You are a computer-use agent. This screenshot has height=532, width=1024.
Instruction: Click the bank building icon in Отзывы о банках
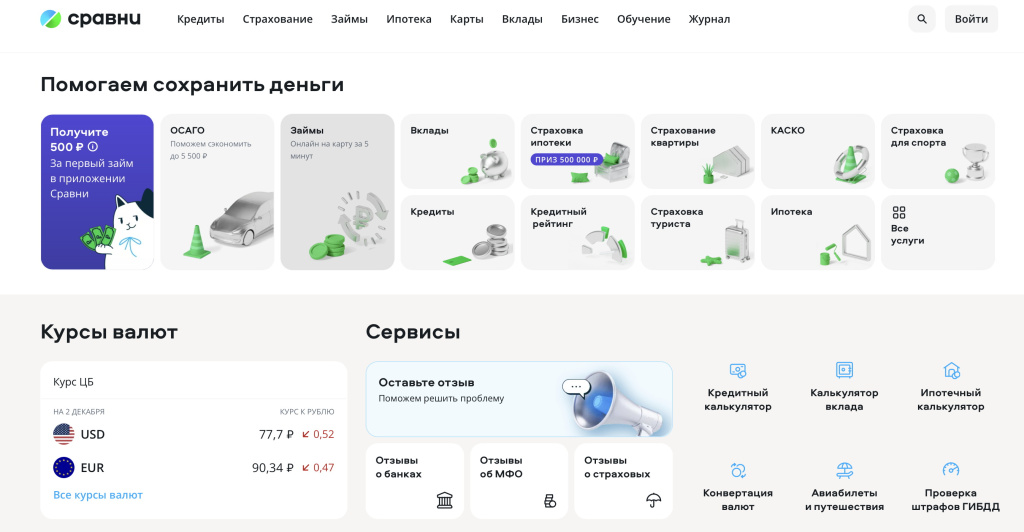444,500
